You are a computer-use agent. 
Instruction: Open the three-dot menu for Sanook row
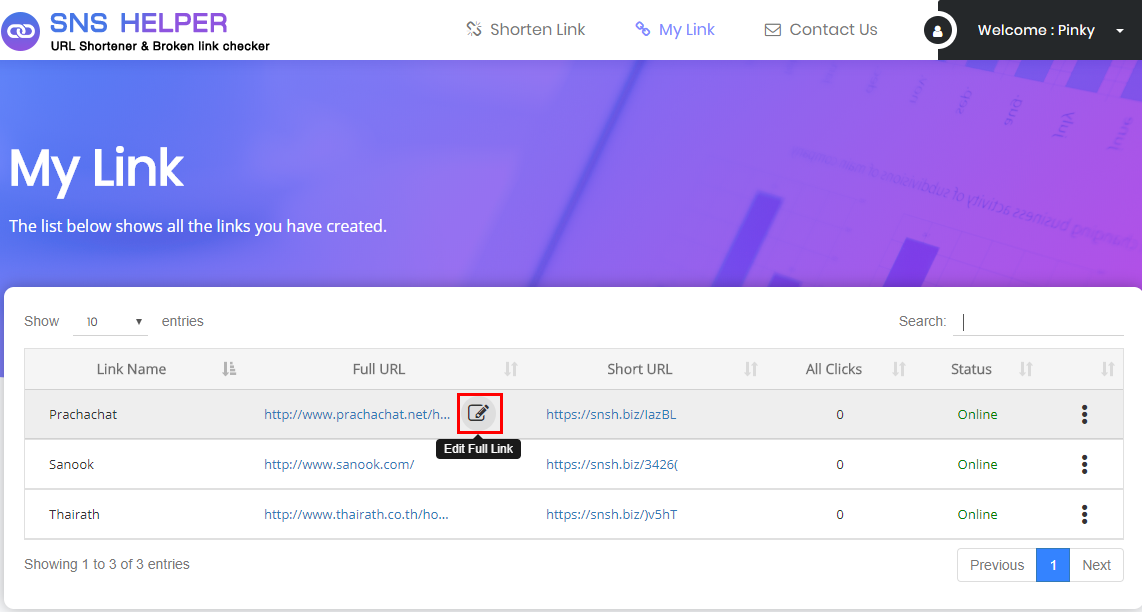click(x=1084, y=464)
